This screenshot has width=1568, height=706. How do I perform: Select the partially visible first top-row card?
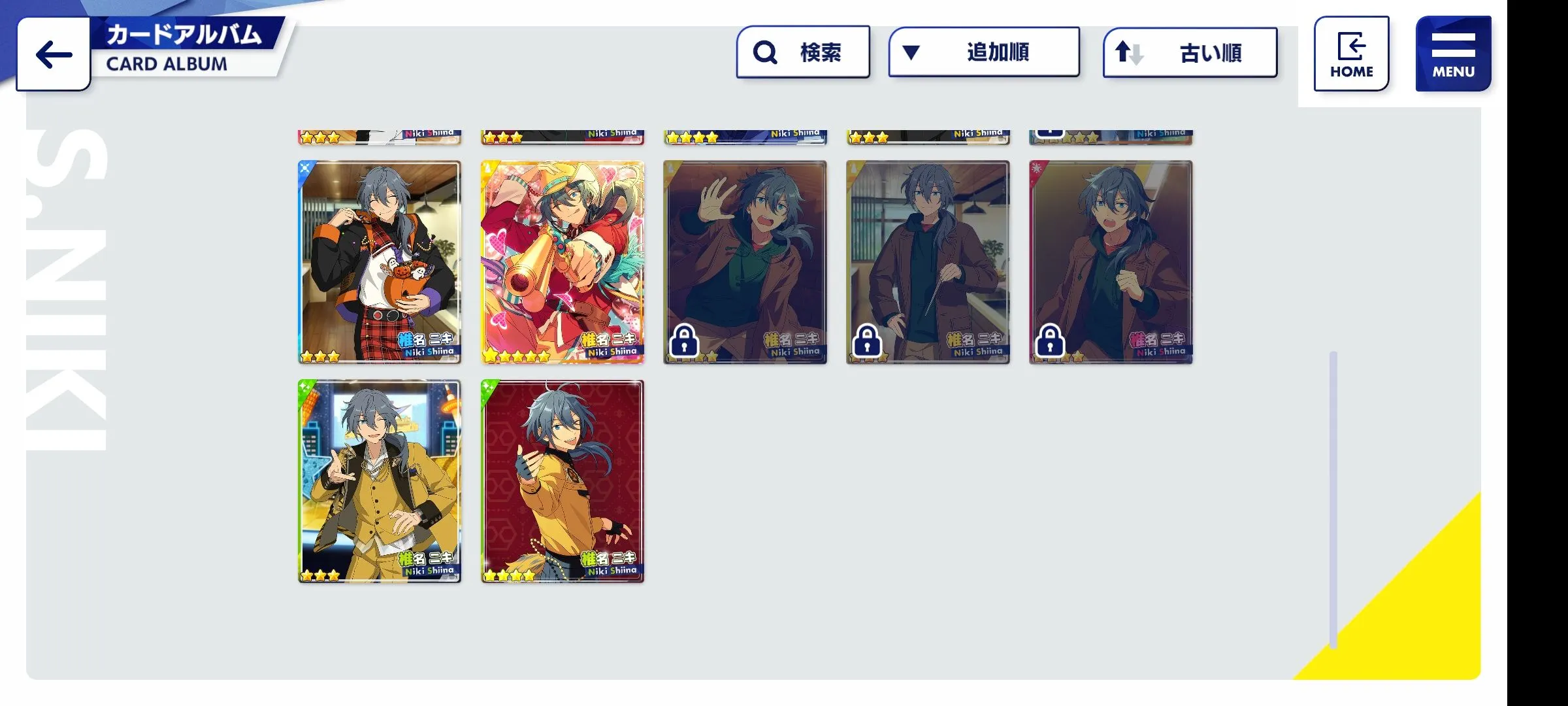(380, 137)
